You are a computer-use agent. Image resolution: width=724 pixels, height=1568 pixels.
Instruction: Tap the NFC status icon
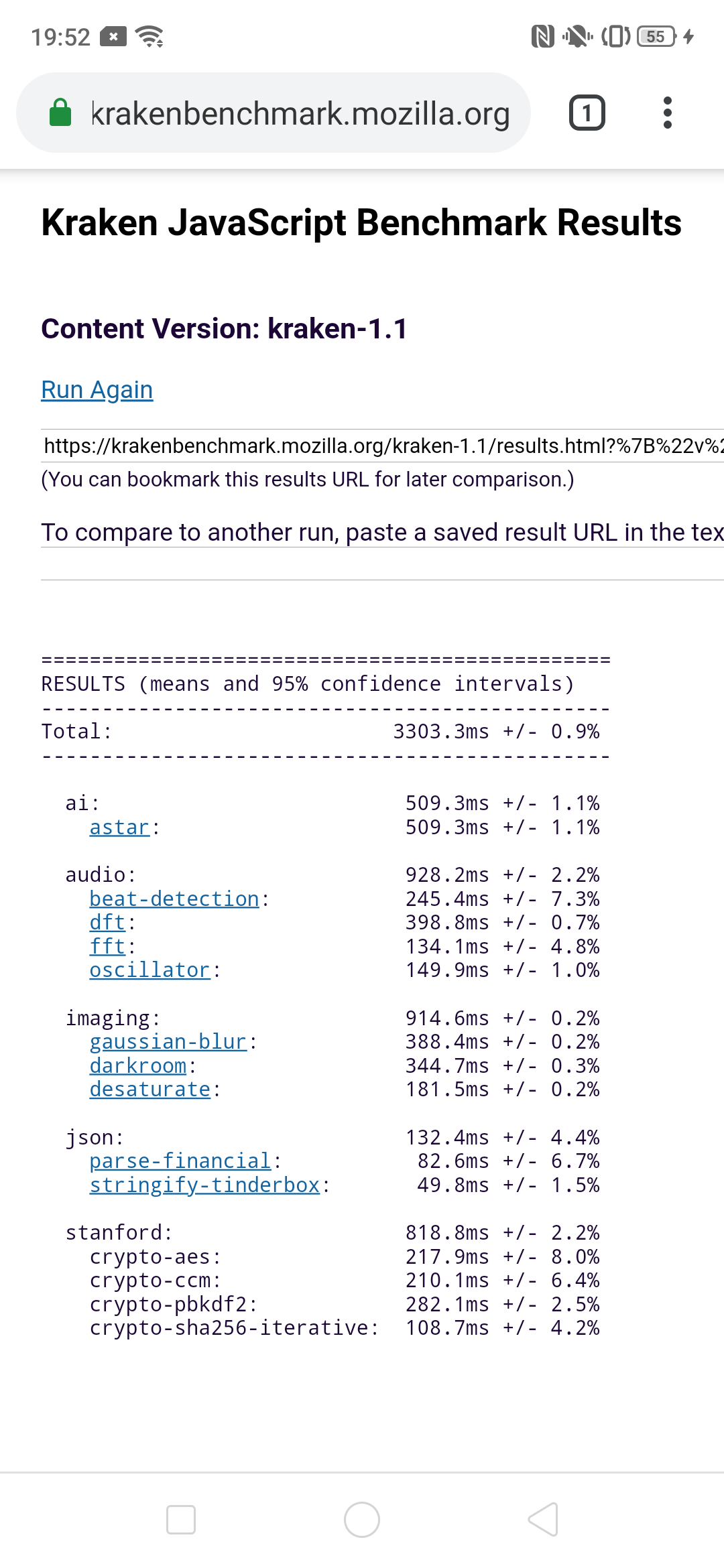point(542,36)
